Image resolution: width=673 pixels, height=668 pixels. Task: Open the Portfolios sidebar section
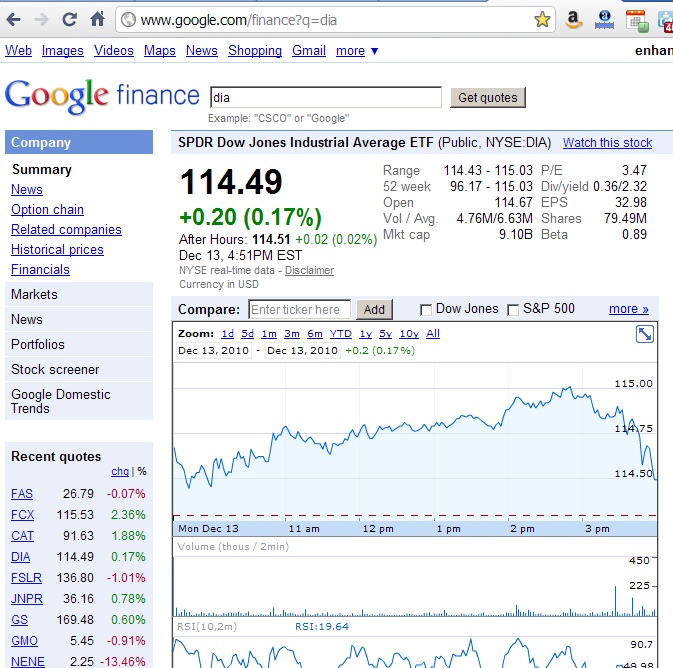79,344
